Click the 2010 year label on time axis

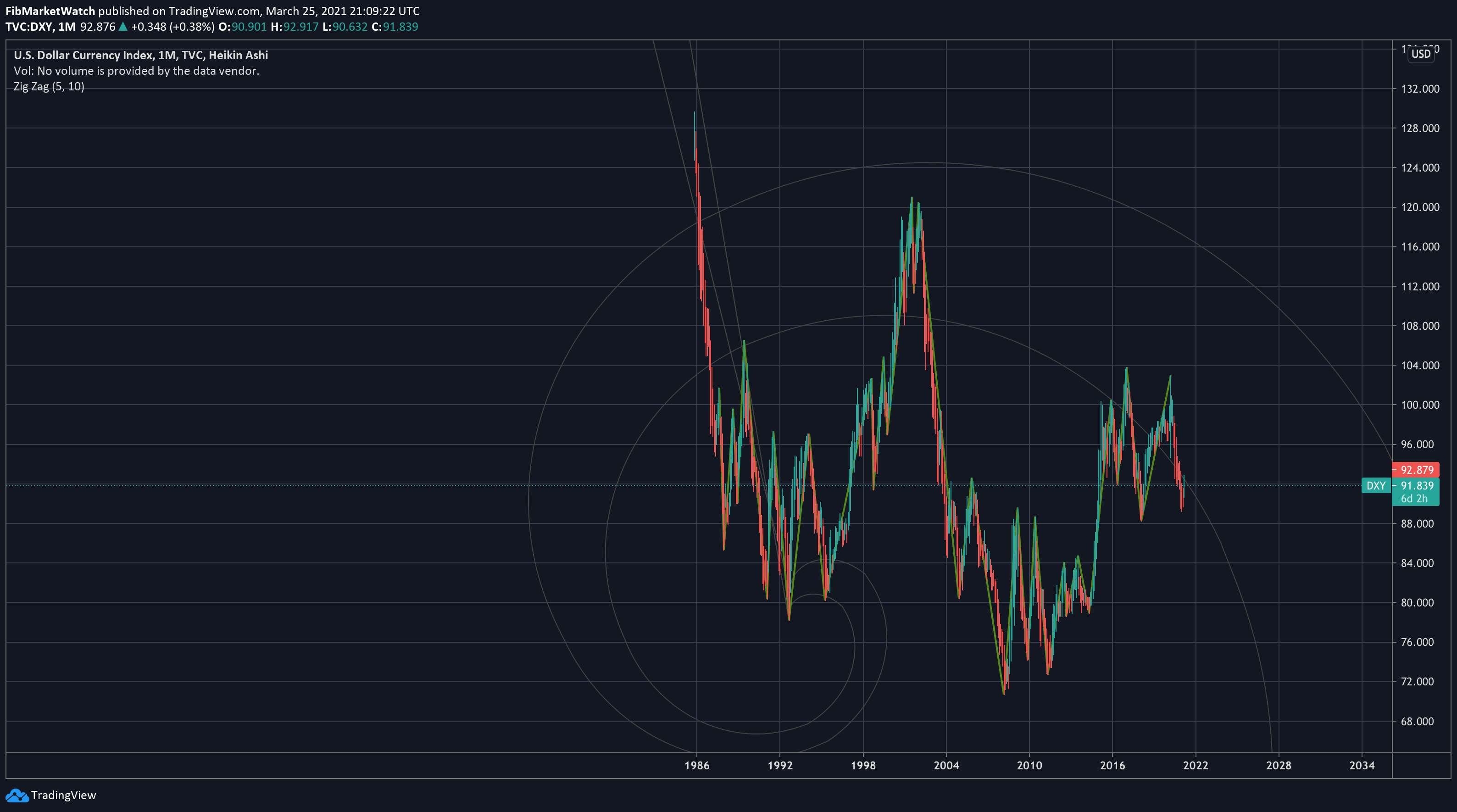[x=1029, y=765]
